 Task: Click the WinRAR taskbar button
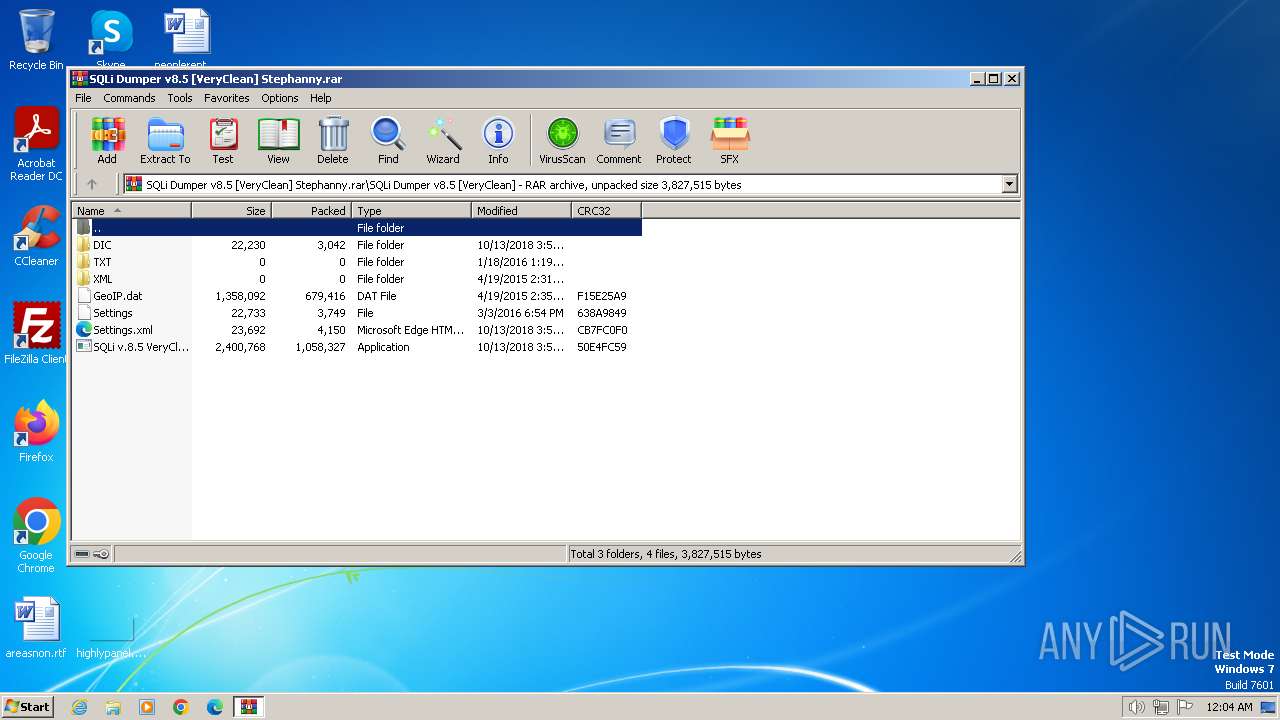coord(248,707)
